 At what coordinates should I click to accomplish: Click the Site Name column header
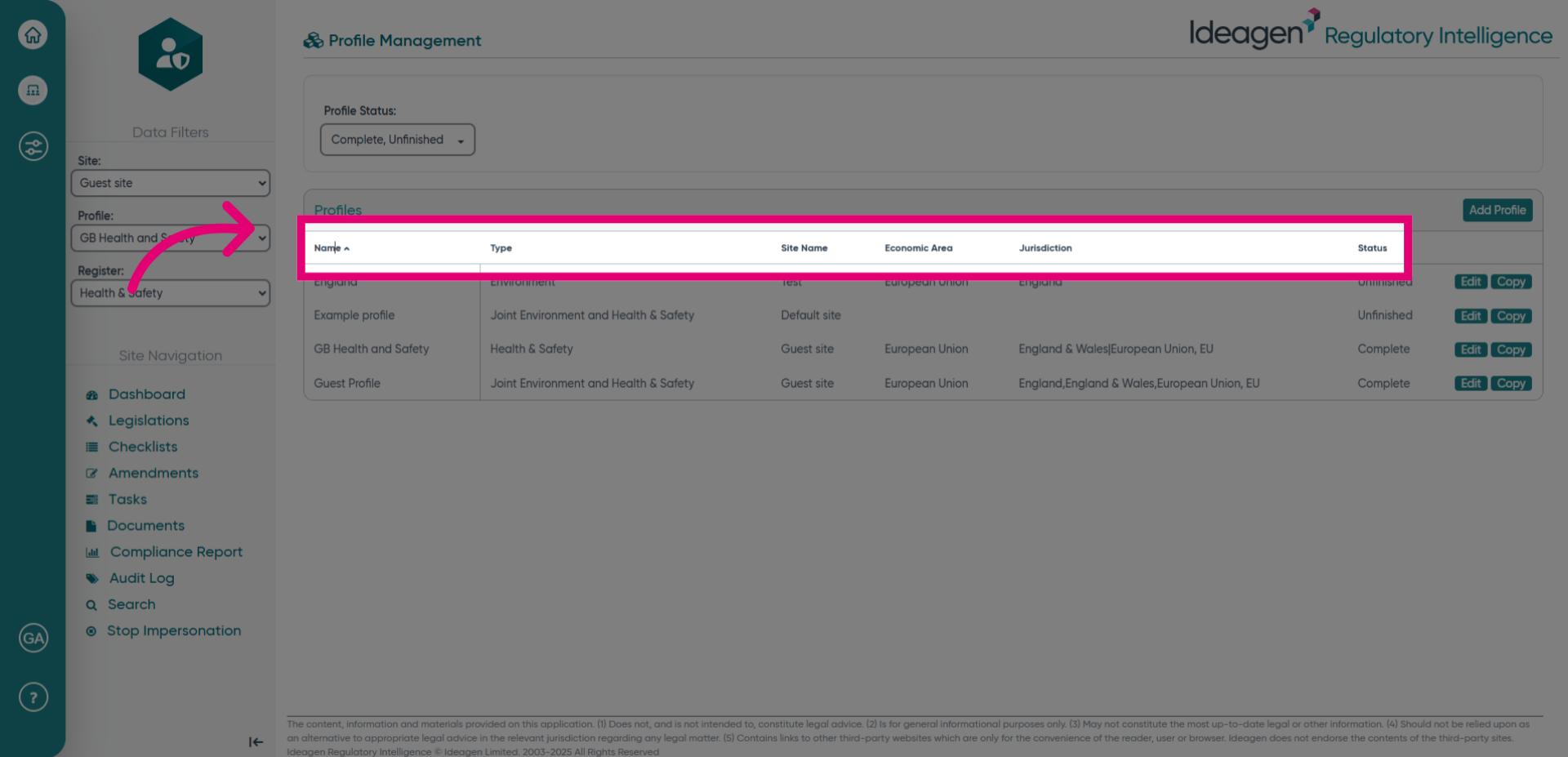pyautogui.click(x=804, y=248)
